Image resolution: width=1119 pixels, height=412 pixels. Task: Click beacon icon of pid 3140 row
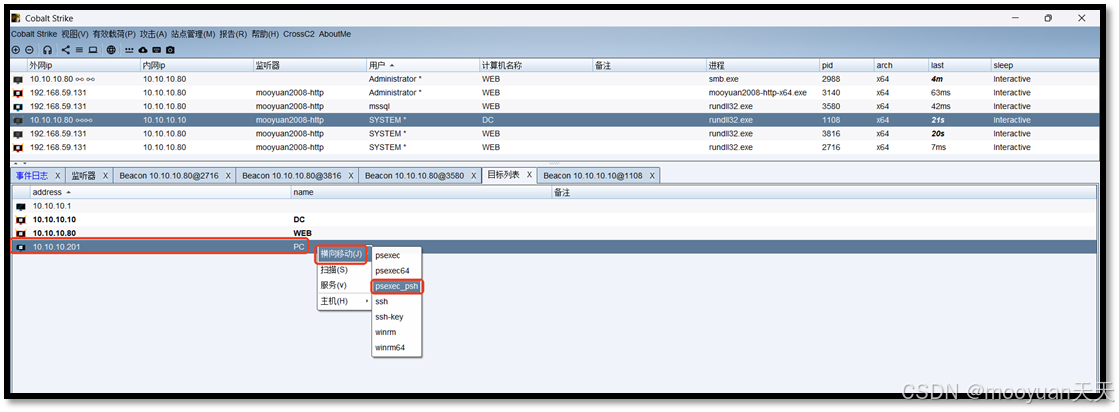click(19, 93)
